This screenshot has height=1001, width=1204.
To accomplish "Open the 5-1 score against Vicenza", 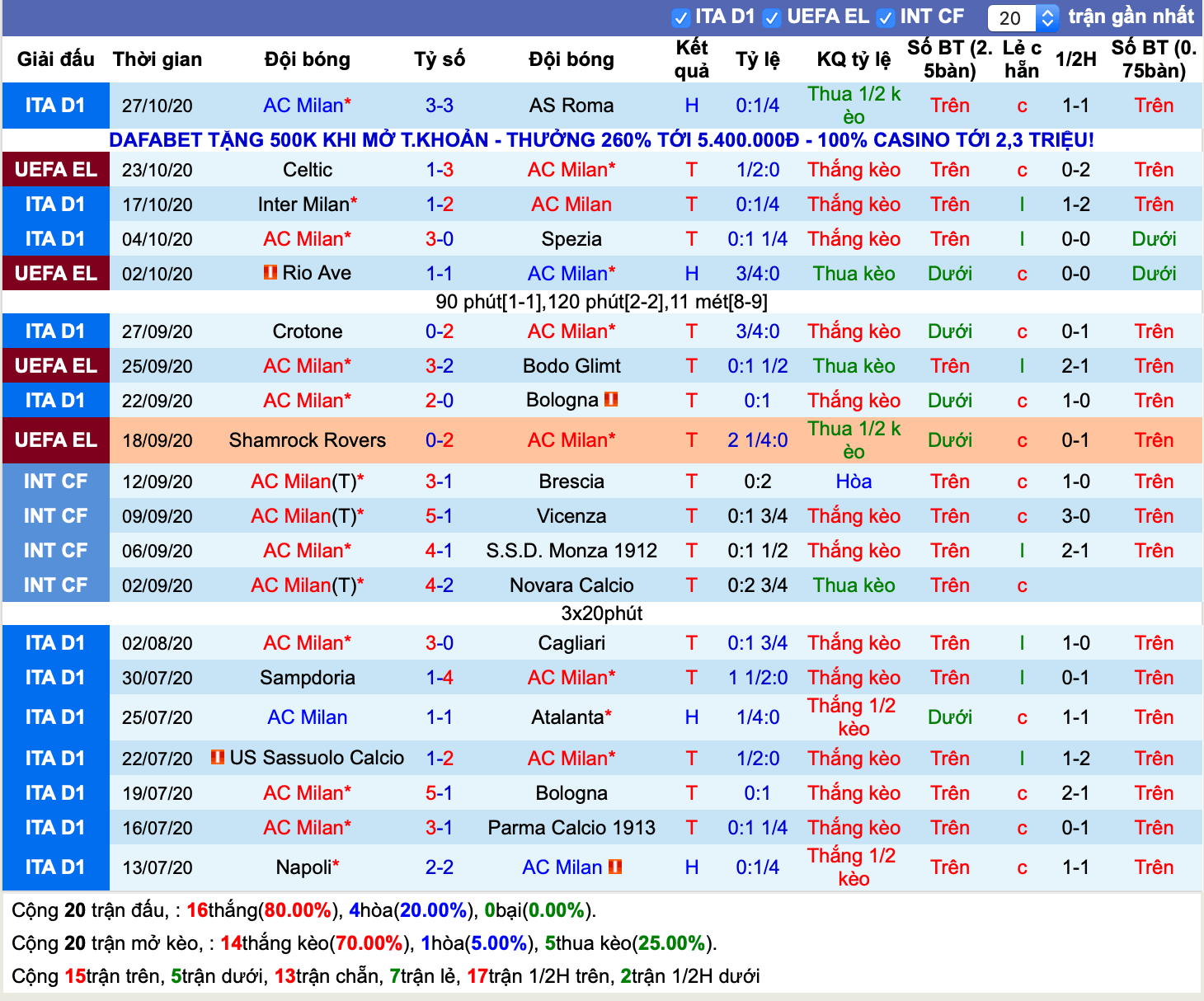I will 440,516.
